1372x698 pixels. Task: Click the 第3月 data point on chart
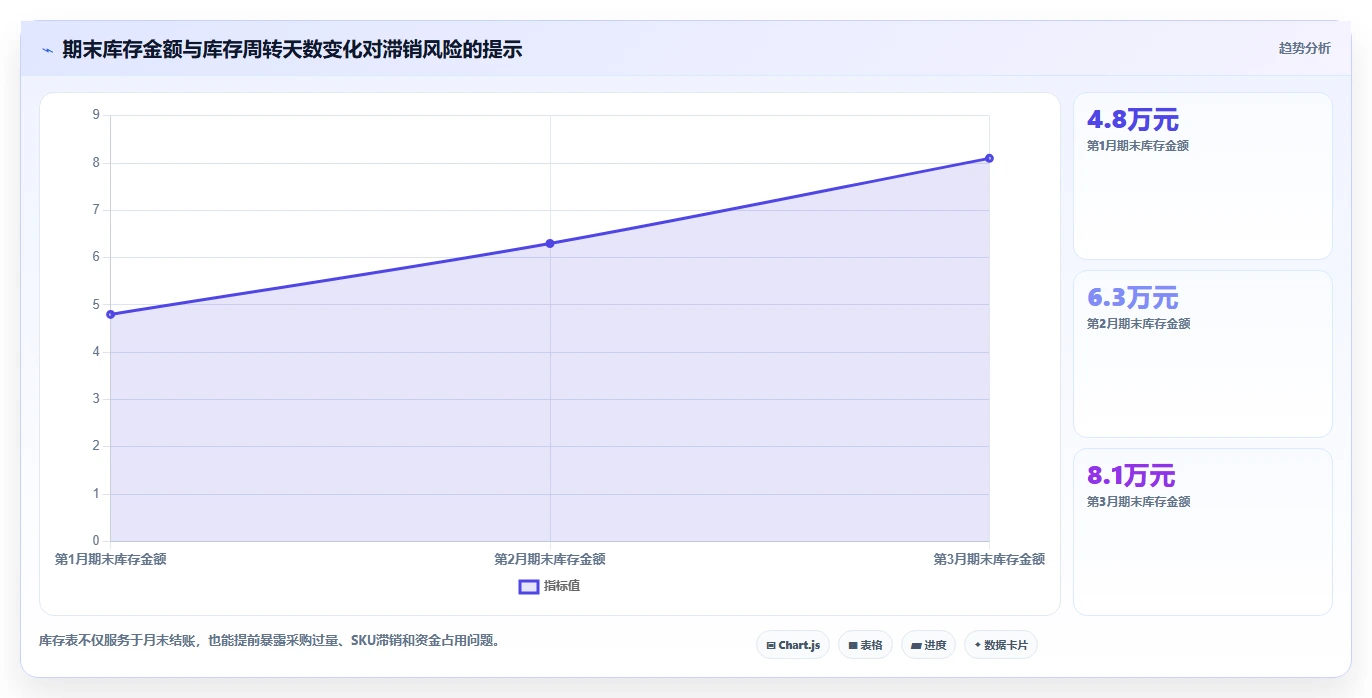[989, 158]
